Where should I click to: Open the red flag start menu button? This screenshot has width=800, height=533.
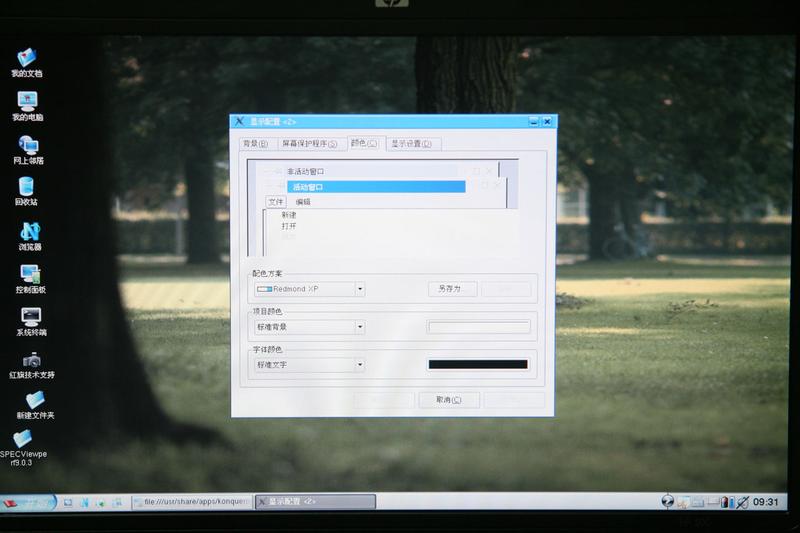pos(27,502)
